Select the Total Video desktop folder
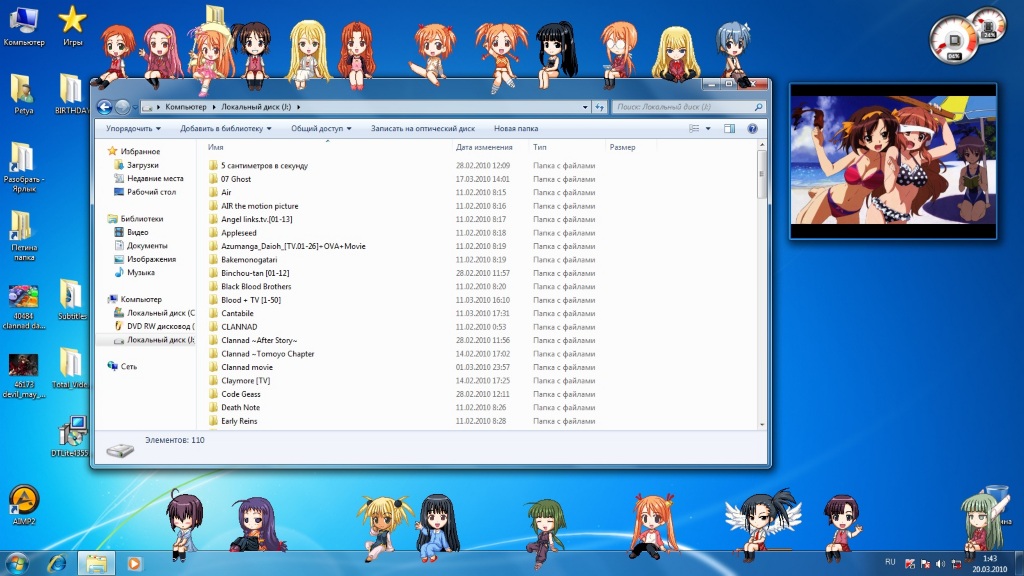1024x576 pixels. [x=71, y=368]
